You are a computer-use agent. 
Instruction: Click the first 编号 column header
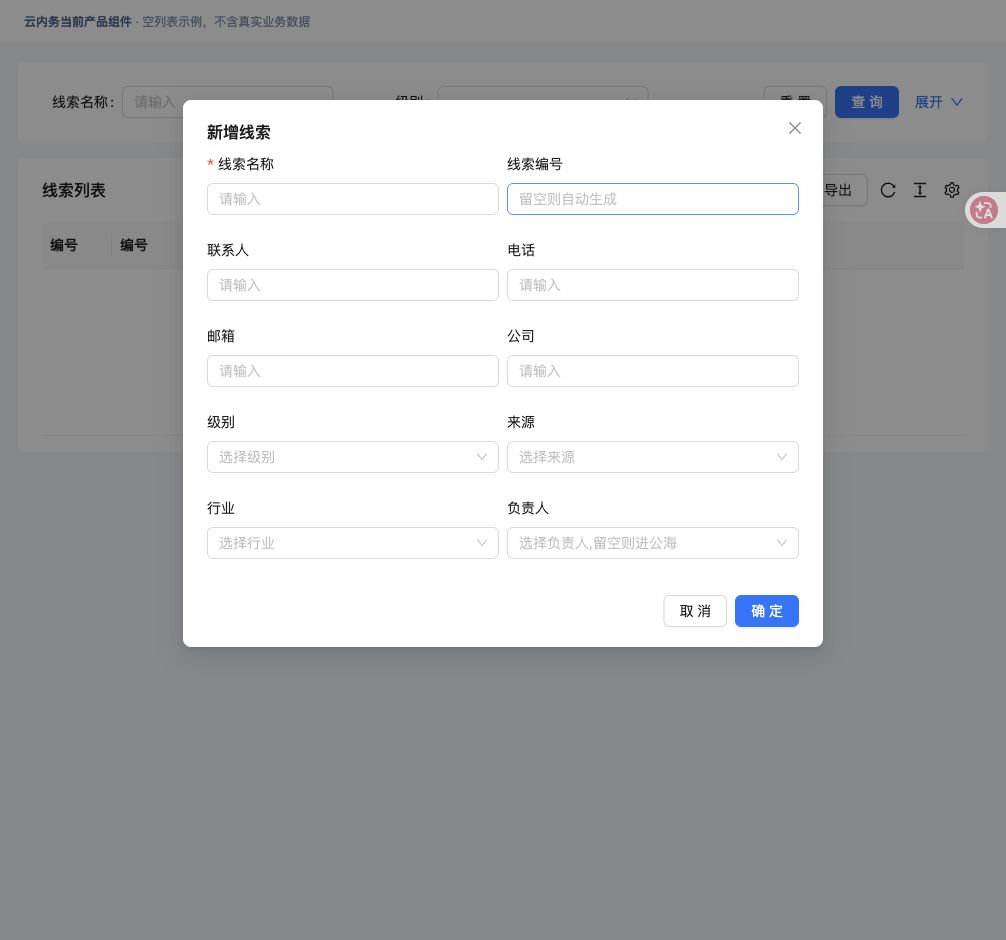click(x=64, y=245)
